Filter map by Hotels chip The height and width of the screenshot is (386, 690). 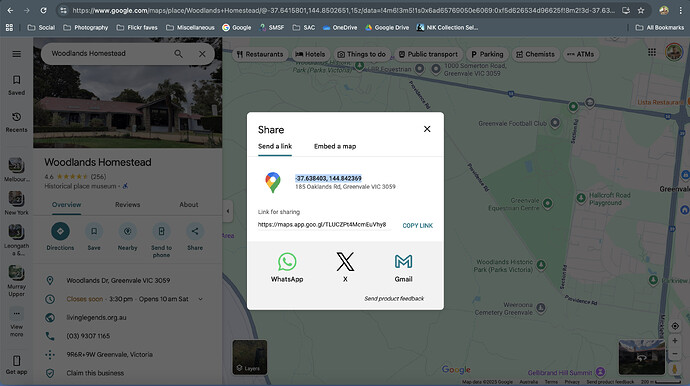[310, 54]
